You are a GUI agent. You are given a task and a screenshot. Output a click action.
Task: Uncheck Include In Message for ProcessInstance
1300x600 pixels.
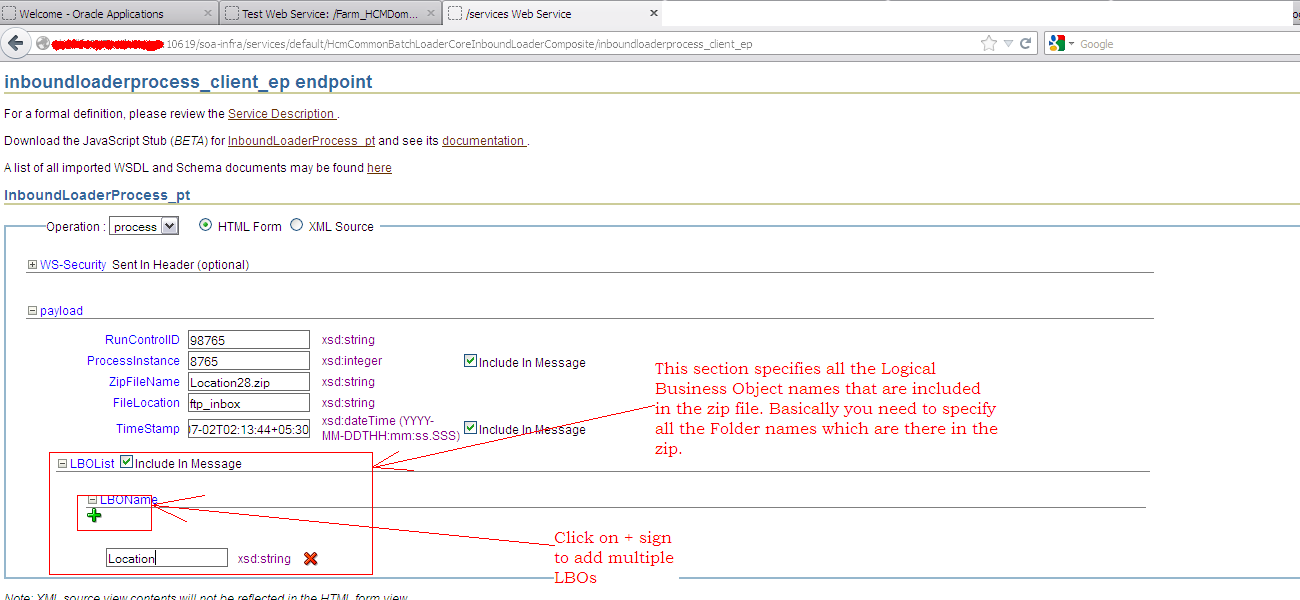(469, 360)
